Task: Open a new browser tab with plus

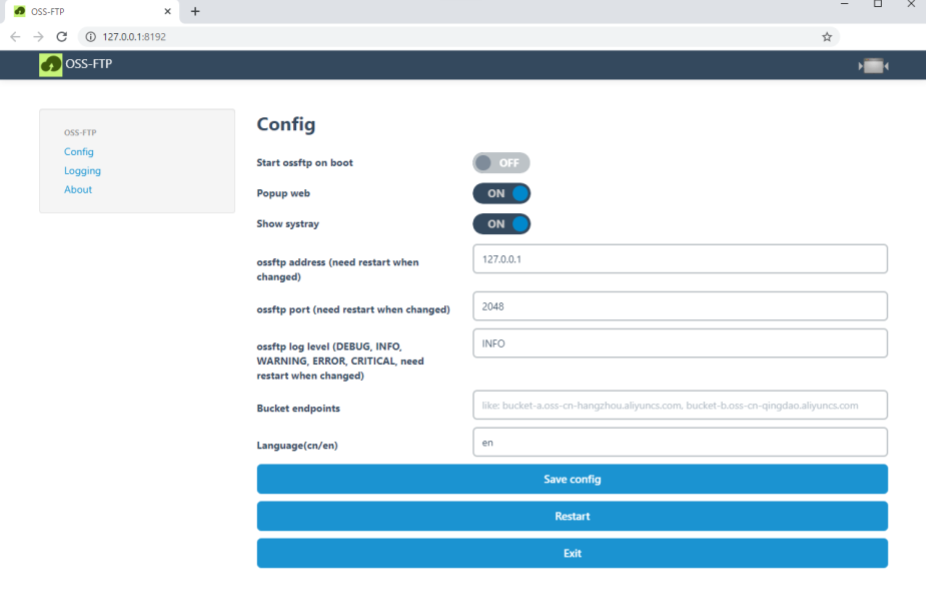Action: click(195, 11)
